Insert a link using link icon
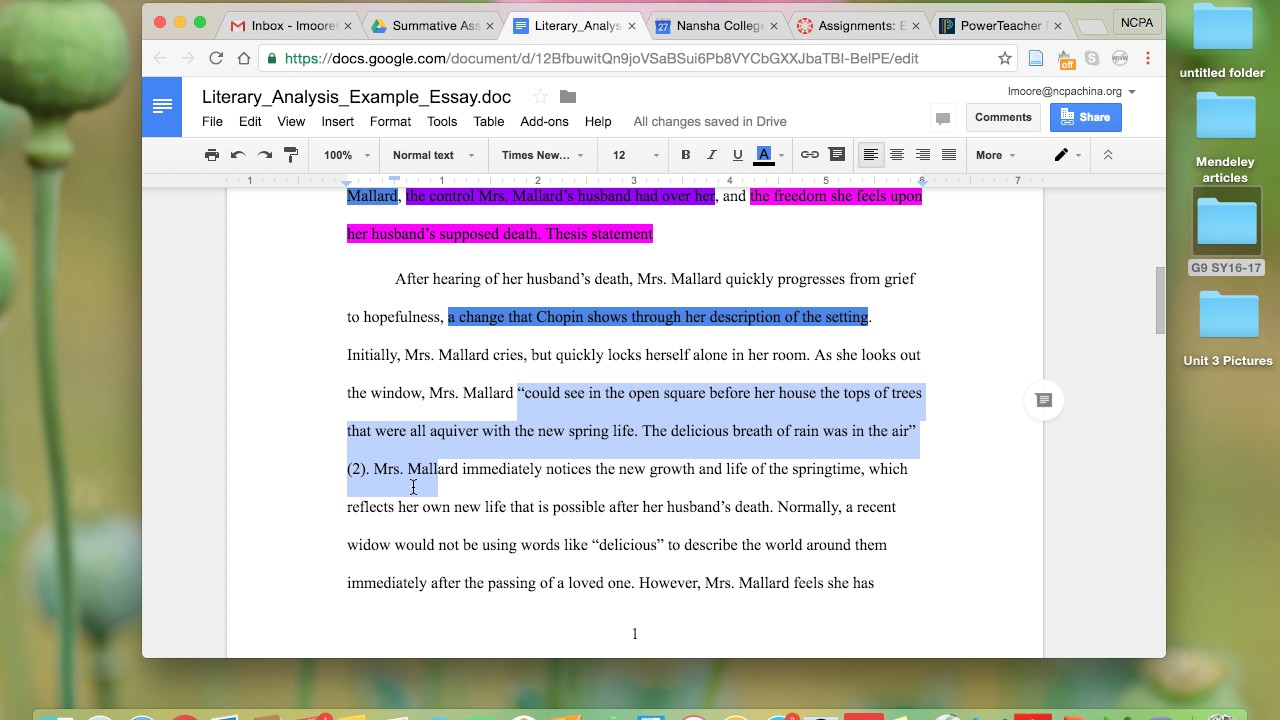 click(810, 155)
